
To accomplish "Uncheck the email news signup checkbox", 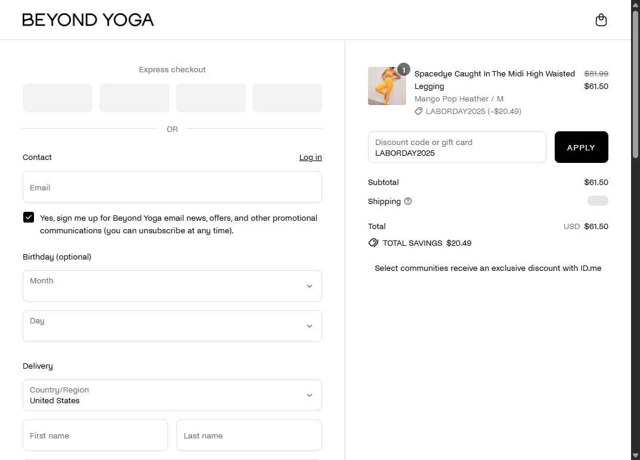I will click(29, 217).
